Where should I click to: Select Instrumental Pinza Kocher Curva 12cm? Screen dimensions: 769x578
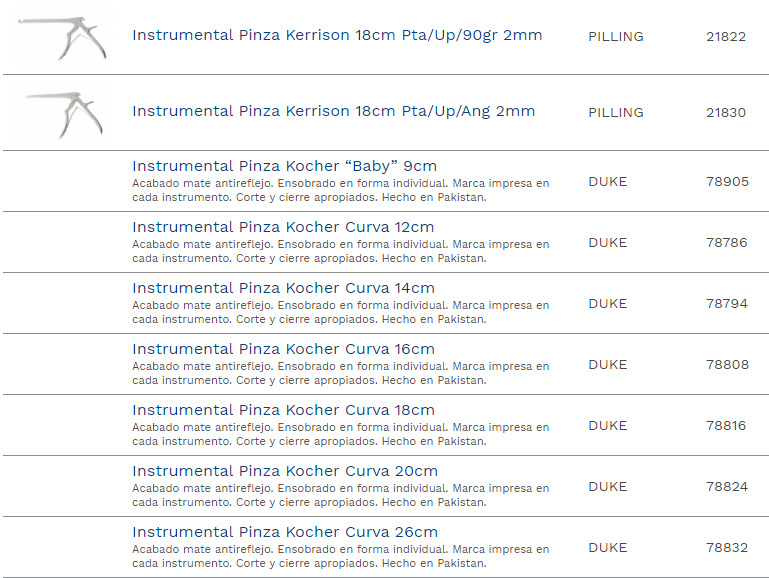[283, 227]
